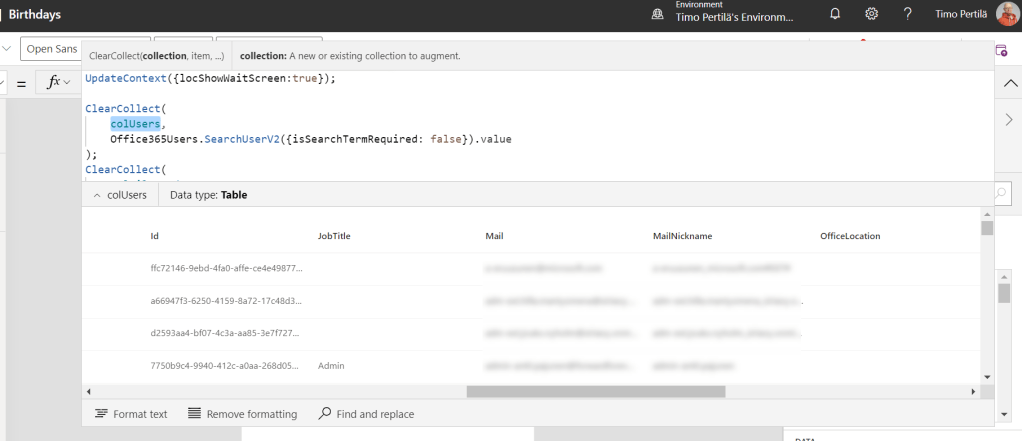
Task: Click the JobTitle column header
Action: 334,236
